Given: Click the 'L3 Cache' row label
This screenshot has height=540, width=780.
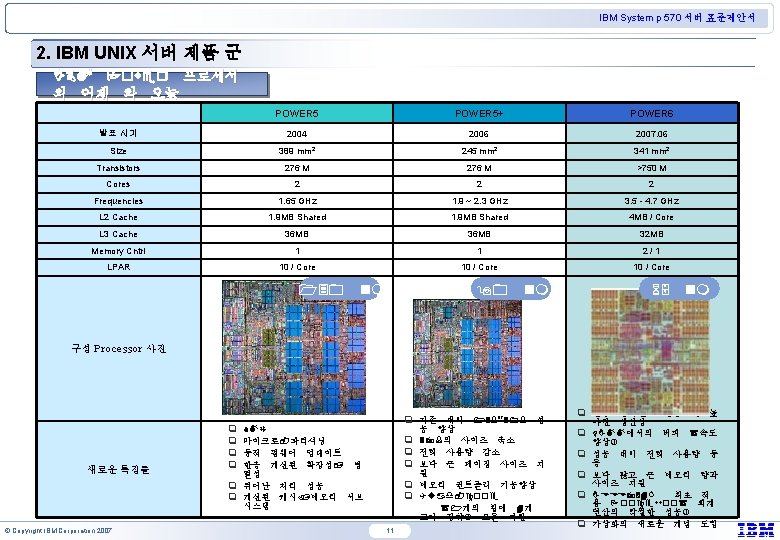Looking at the screenshot, I should 118,234.
